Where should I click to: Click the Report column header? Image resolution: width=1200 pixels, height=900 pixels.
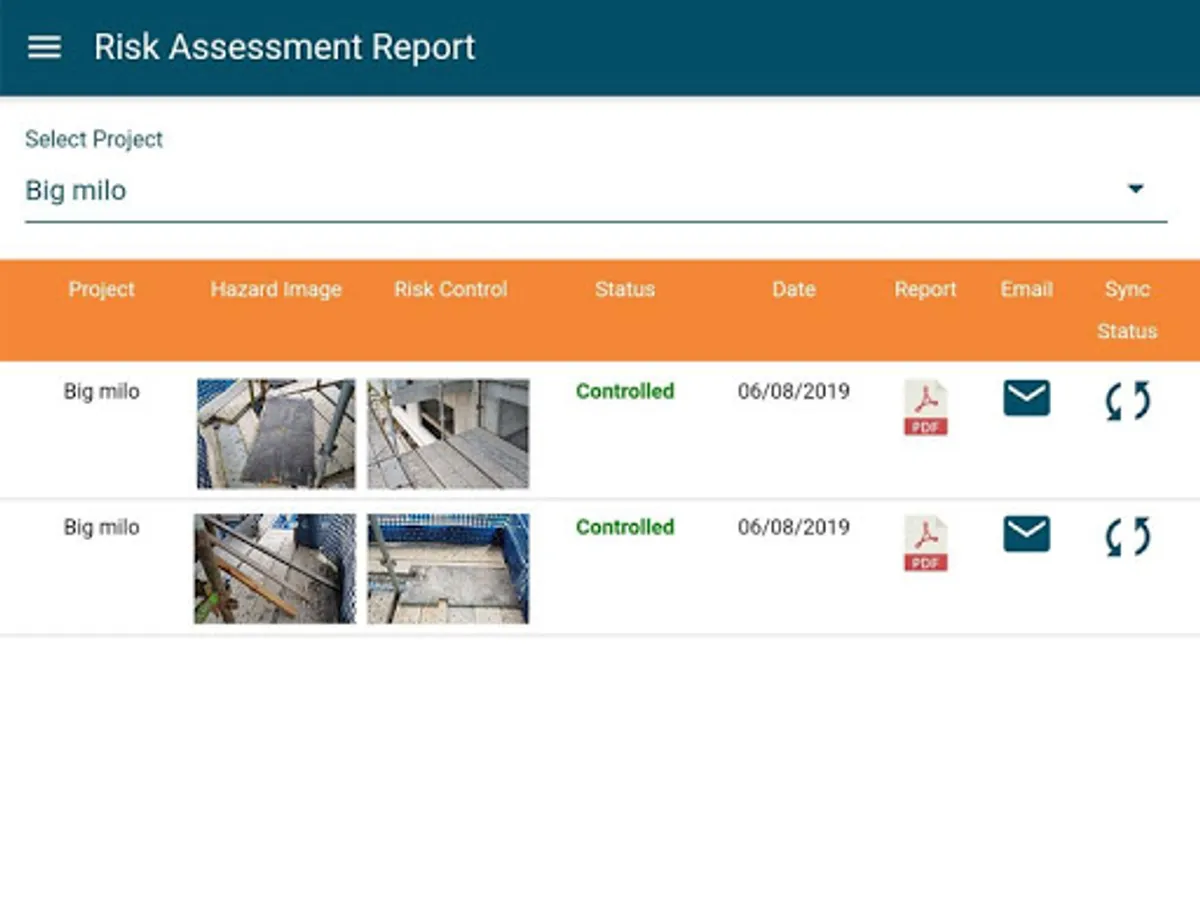tap(925, 289)
